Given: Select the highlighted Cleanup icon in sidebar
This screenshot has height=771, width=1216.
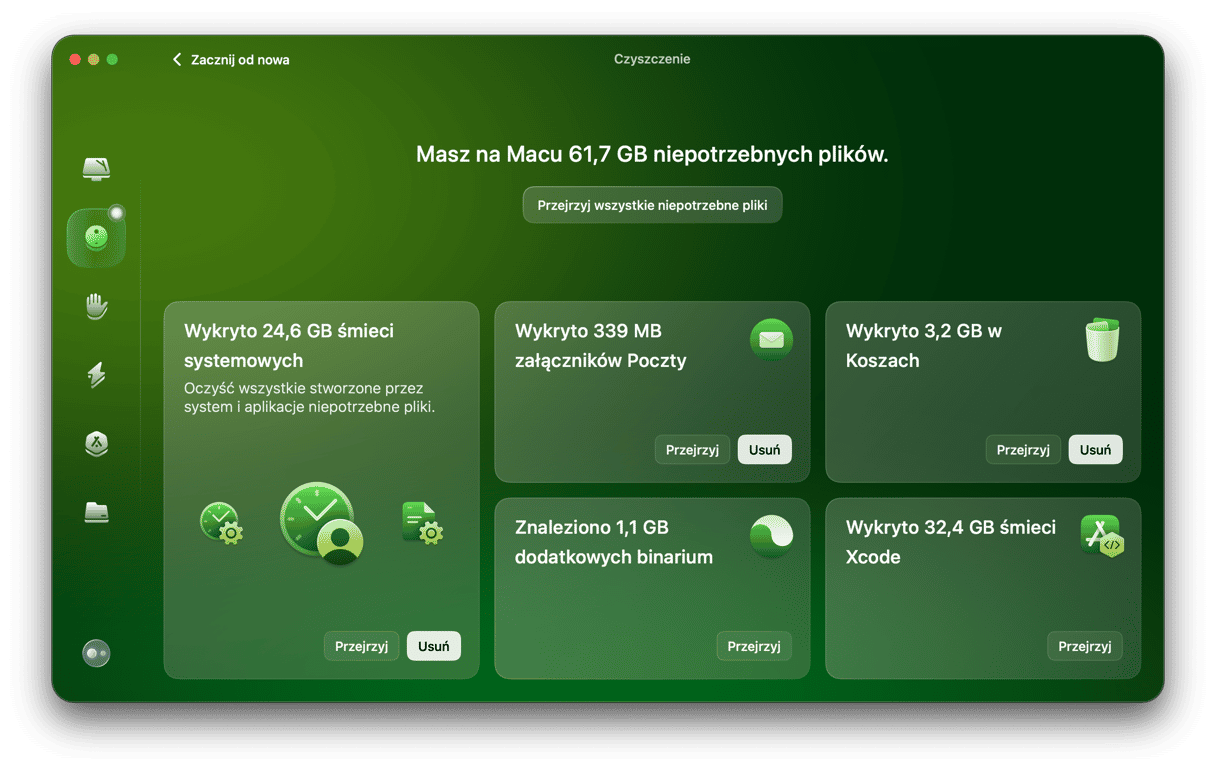Looking at the screenshot, I should (96, 238).
